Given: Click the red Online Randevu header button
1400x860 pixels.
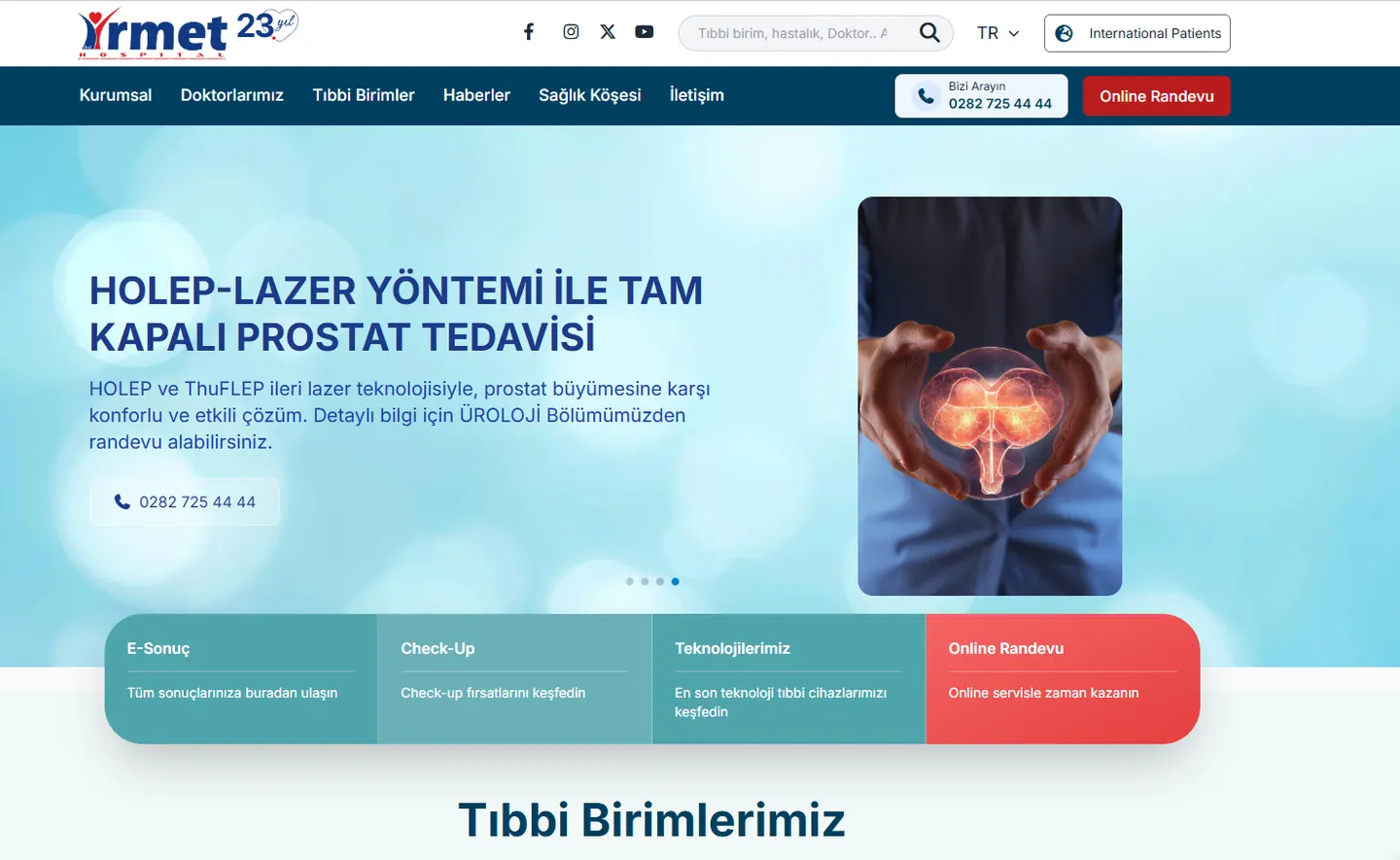Looking at the screenshot, I should [x=1157, y=96].
